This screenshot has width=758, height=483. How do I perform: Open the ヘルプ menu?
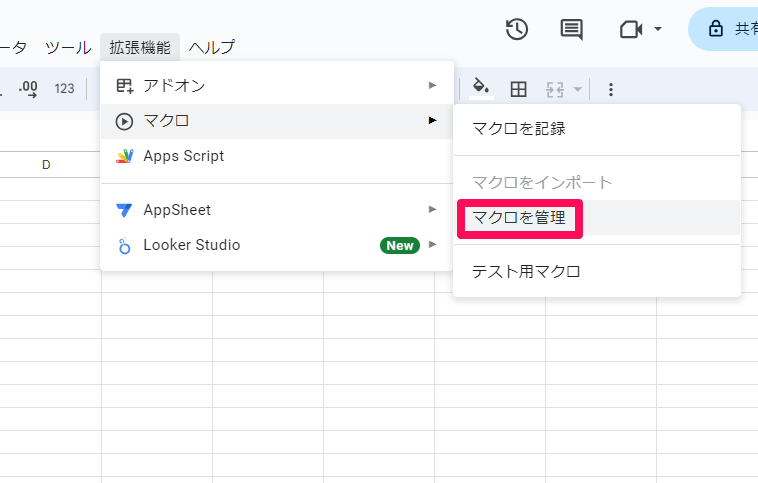click(x=211, y=47)
